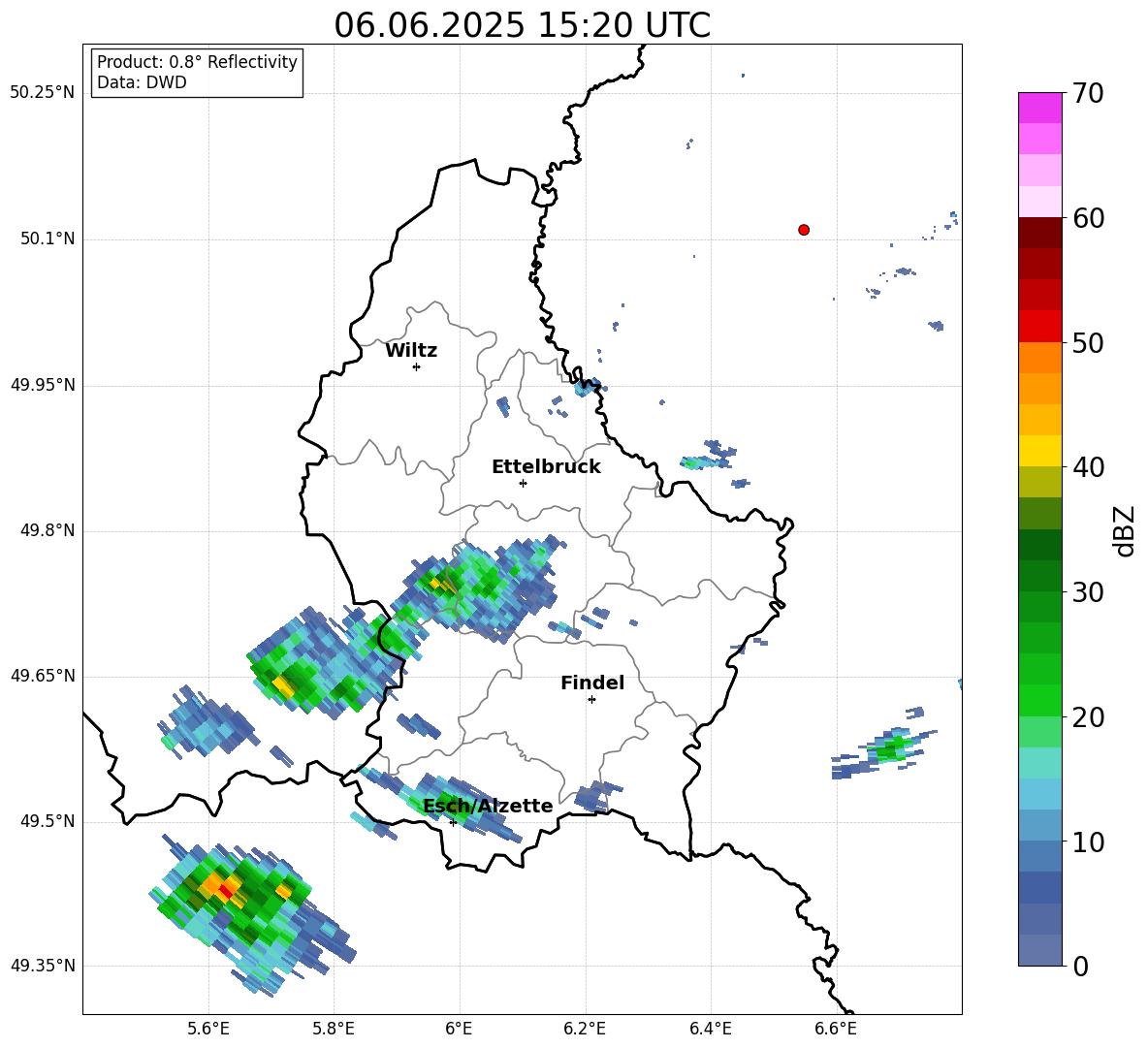Click the Ettelbruck location cross marker
The height and width of the screenshot is (1048, 1148).
(523, 483)
